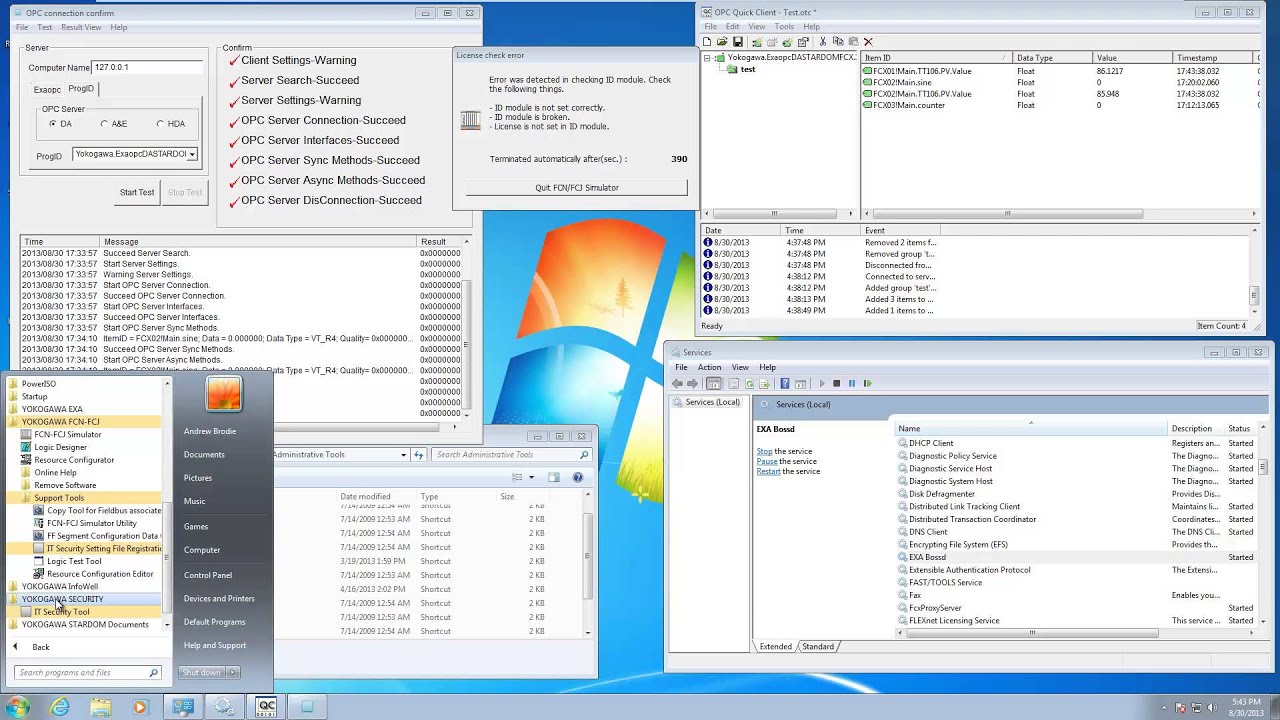Click Save disk icon in OPC Quick Client

738,42
